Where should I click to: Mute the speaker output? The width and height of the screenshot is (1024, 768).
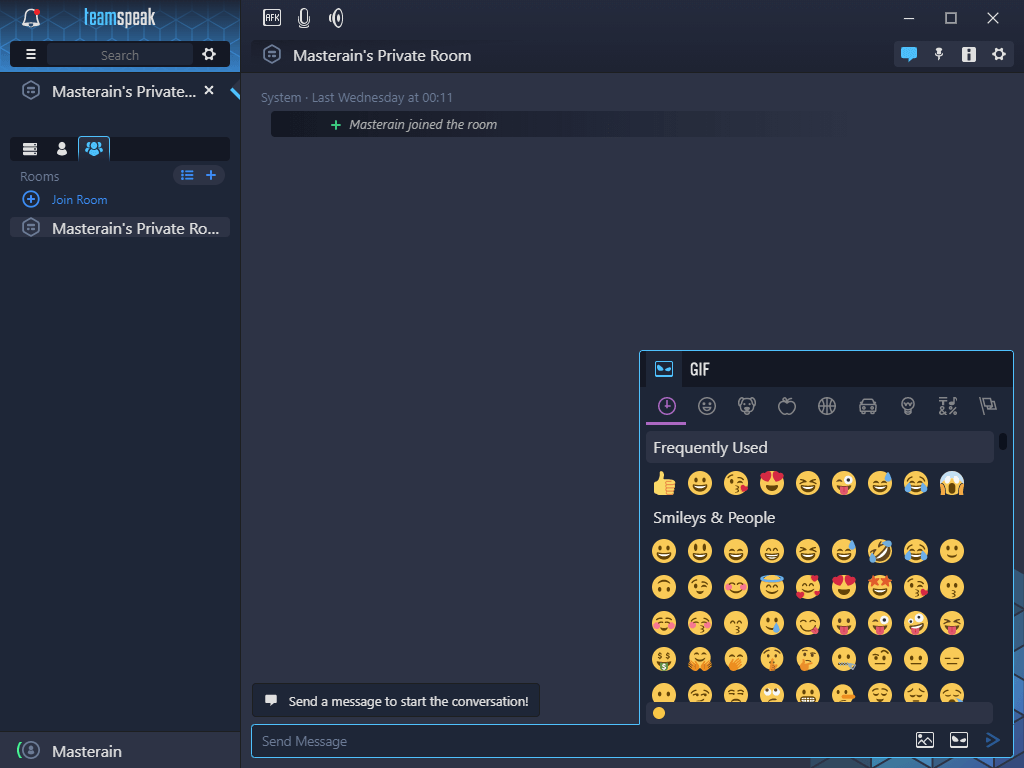coord(336,18)
